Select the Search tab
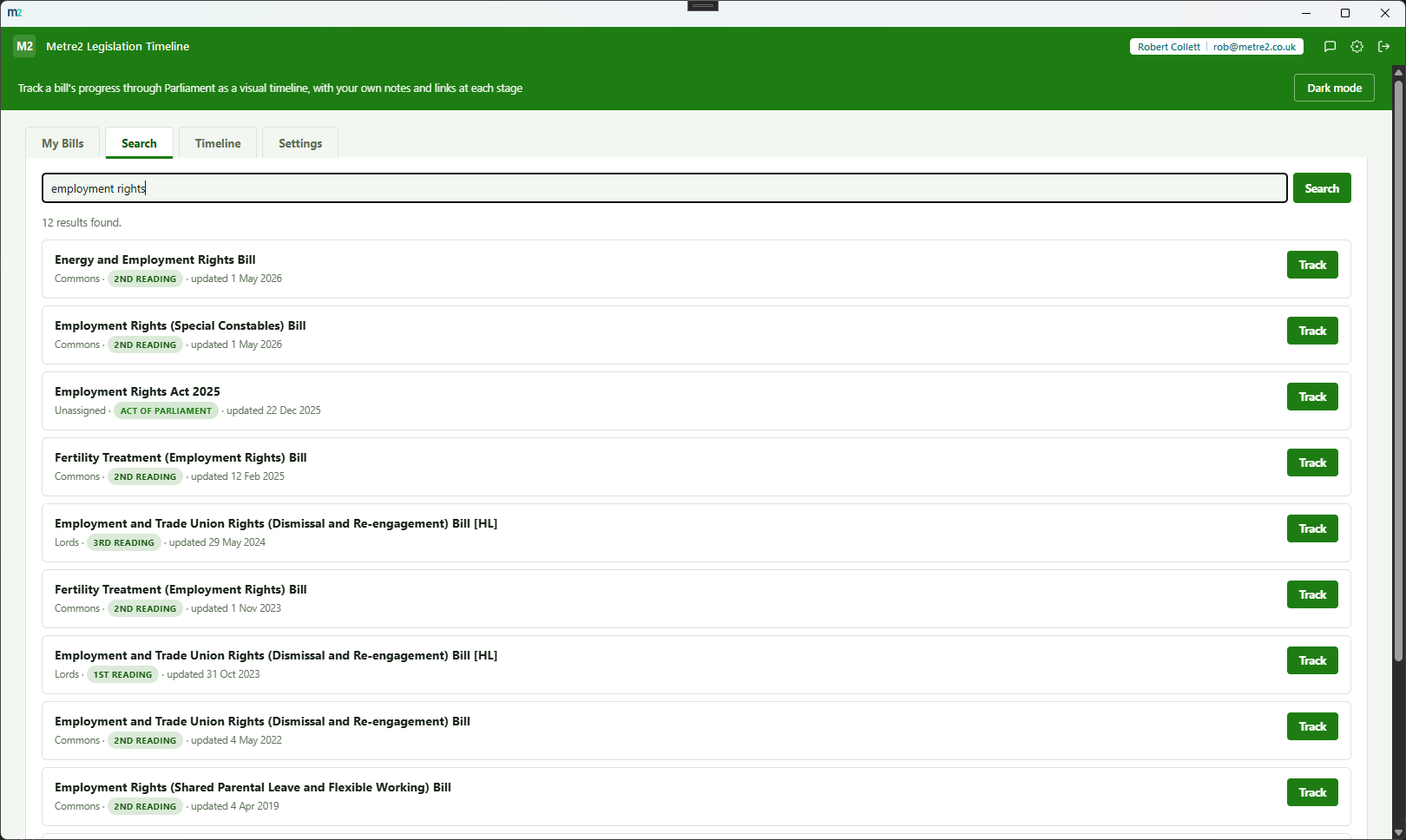Image resolution: width=1406 pixels, height=840 pixels. pos(139,143)
